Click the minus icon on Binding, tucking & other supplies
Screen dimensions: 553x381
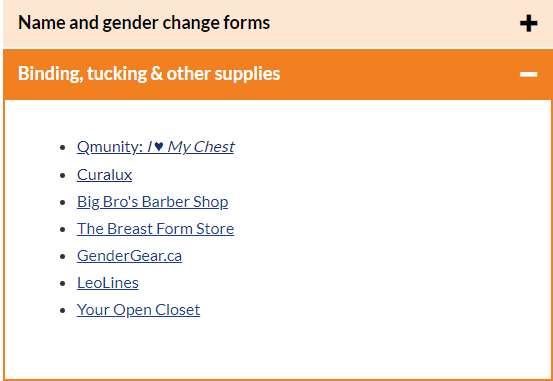pyautogui.click(x=528, y=74)
